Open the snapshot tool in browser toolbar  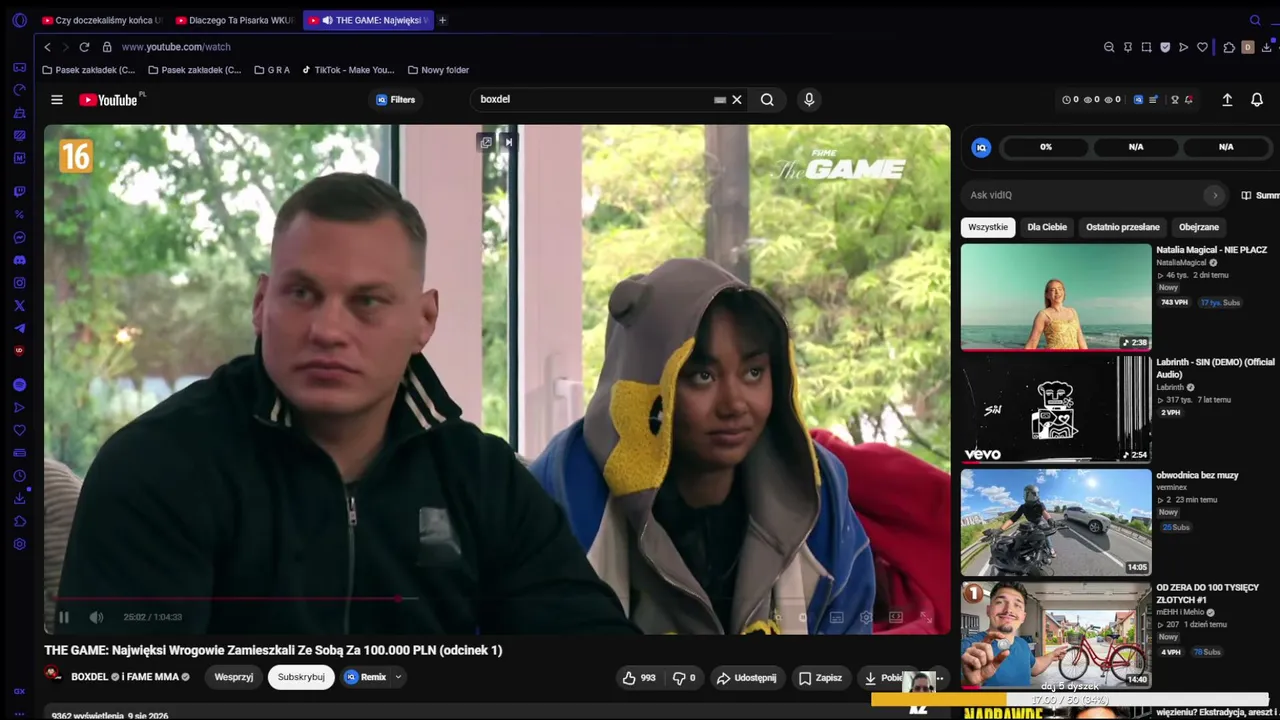pos(1146,47)
